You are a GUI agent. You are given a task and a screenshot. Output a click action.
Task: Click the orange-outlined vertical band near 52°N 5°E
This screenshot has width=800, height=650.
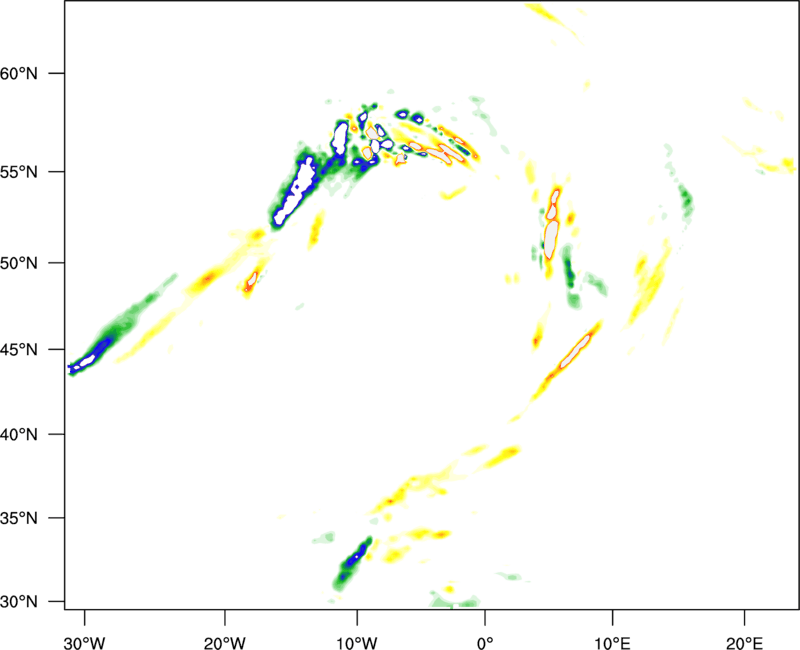[x=552, y=232]
